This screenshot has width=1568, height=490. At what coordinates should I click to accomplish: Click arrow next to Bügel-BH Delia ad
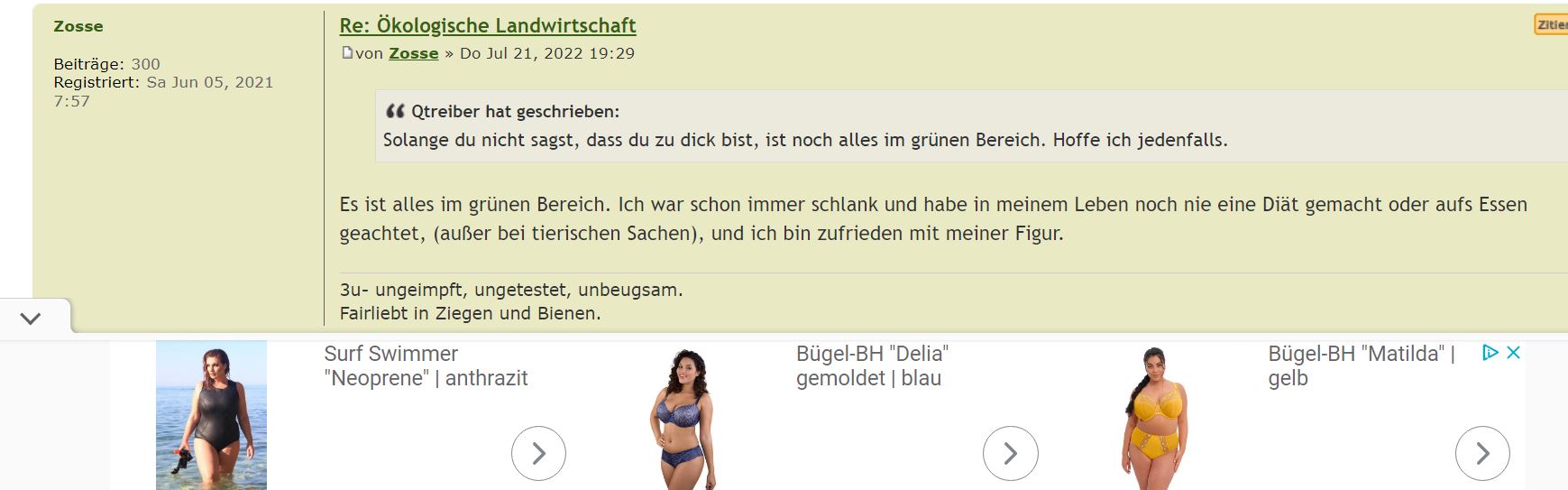point(1010,453)
